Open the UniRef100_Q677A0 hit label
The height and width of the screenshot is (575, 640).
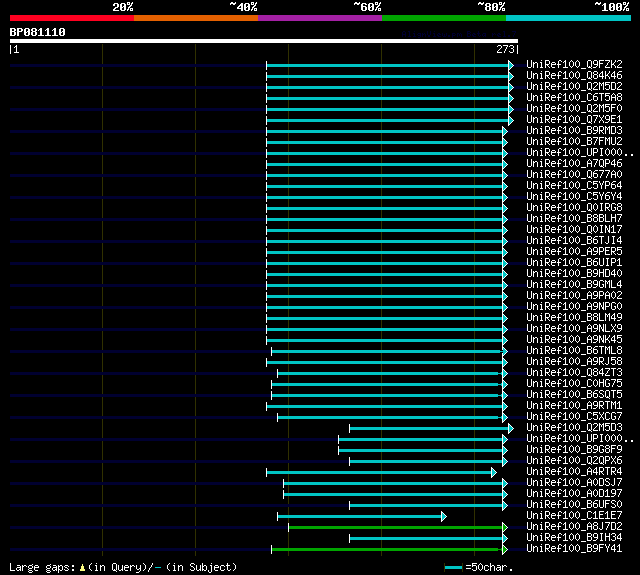point(574,175)
